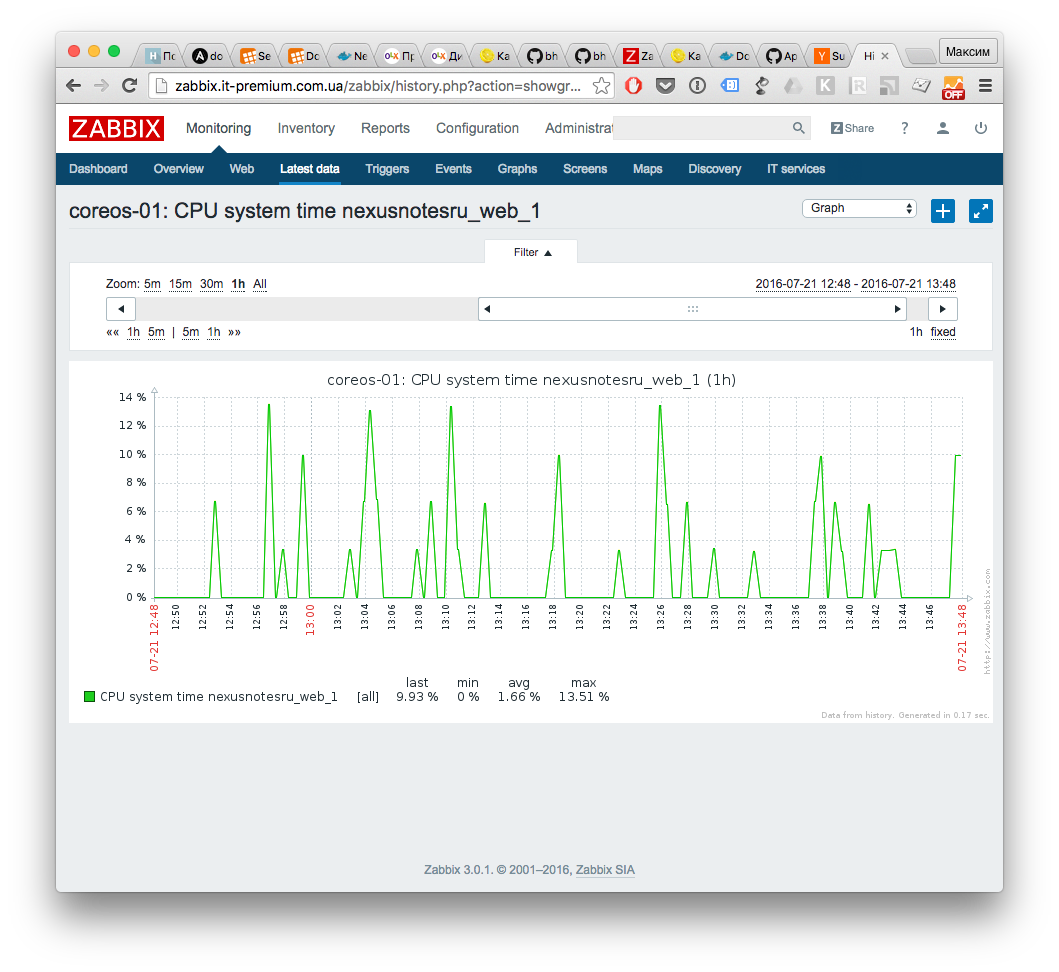This screenshot has width=1059, height=972.
Task: Open Configuration menu
Action: (x=477, y=128)
